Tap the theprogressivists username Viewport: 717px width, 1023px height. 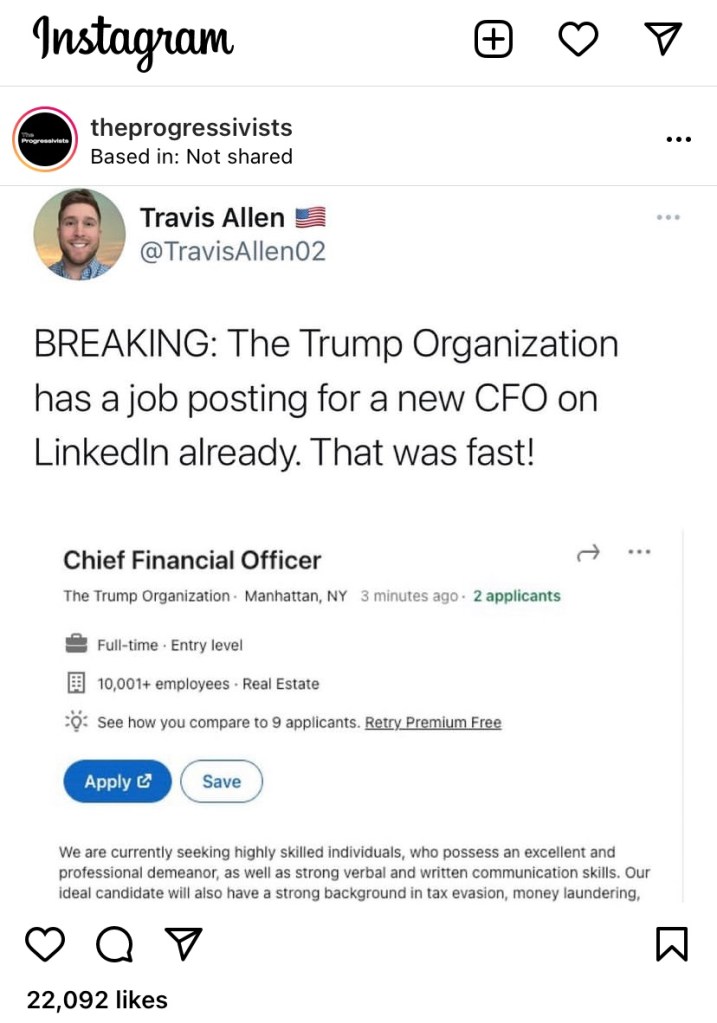[191, 127]
